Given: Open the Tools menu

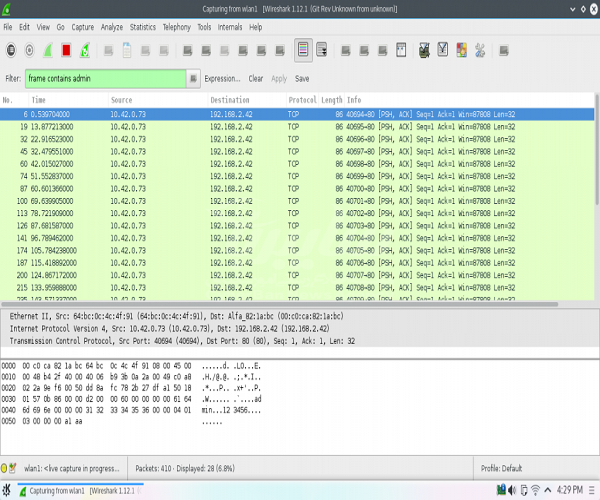Looking at the screenshot, I should tap(204, 27).
